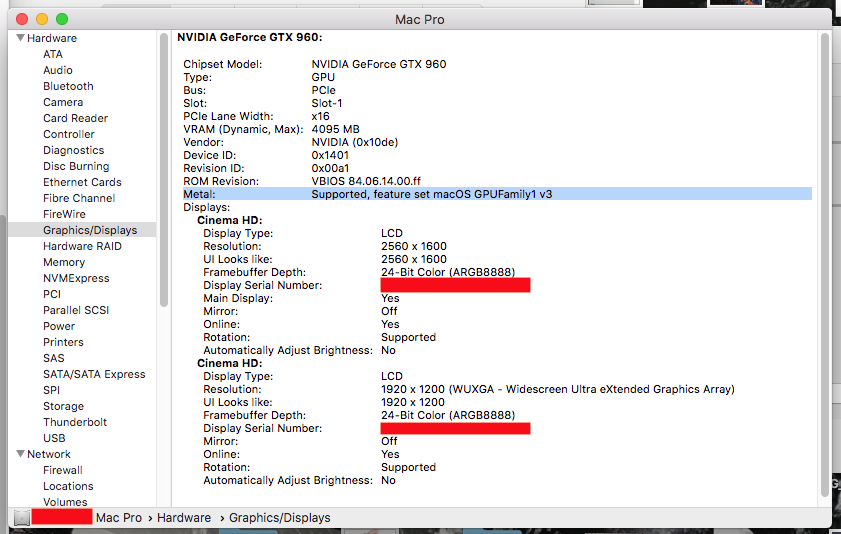
Task: Select Thunderbolt in the sidebar
Action: coord(75,422)
